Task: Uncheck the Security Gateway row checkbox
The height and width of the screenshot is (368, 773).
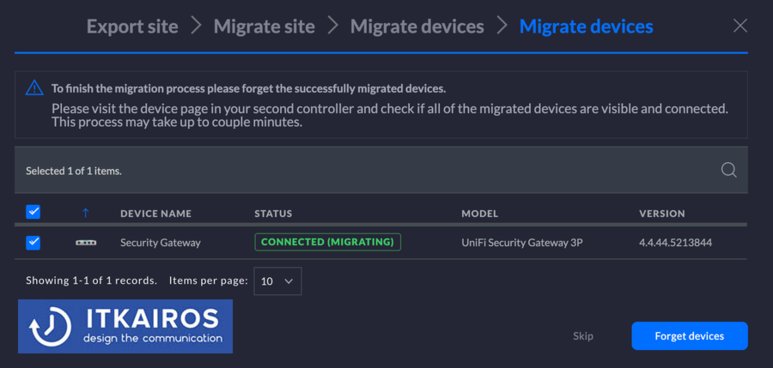Action: point(33,243)
